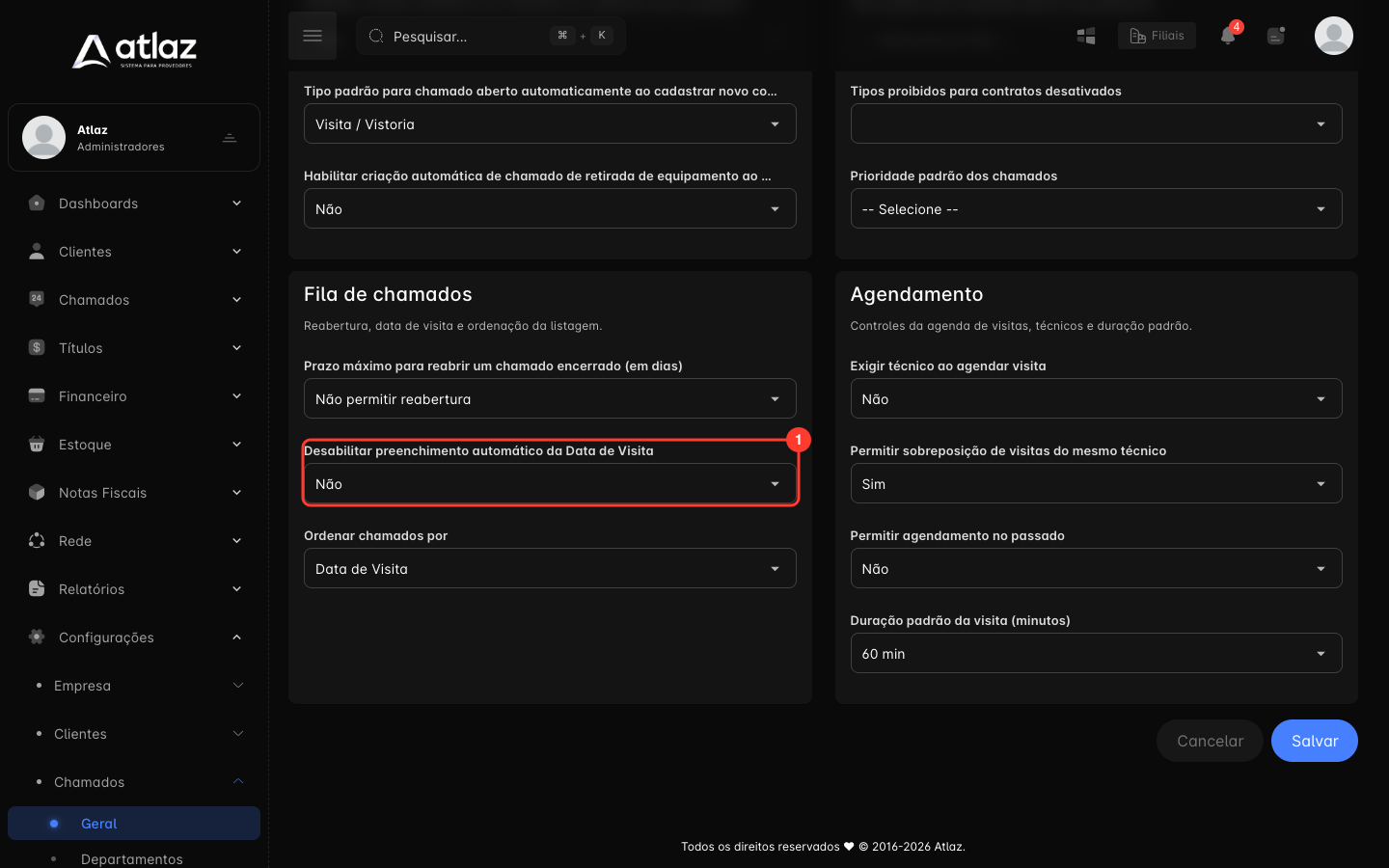The width and height of the screenshot is (1389, 868).
Task: Open the user avatar menu in header
Action: click(1334, 36)
